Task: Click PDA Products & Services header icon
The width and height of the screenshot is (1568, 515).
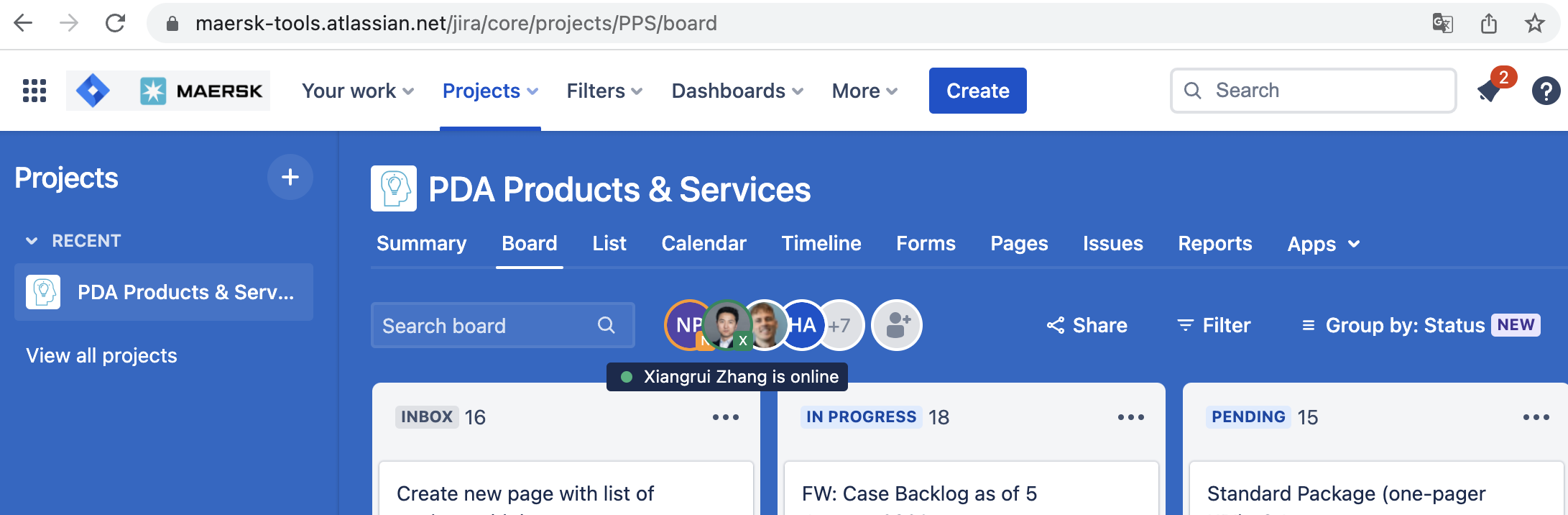Action: [x=393, y=188]
